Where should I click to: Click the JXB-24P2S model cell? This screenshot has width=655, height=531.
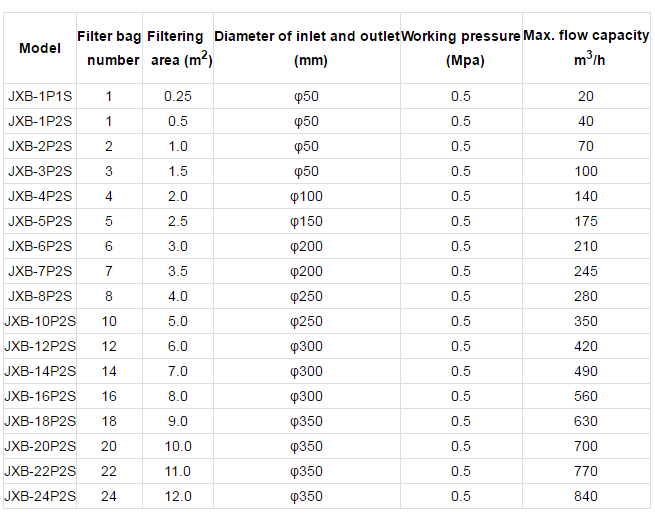[x=40, y=496]
